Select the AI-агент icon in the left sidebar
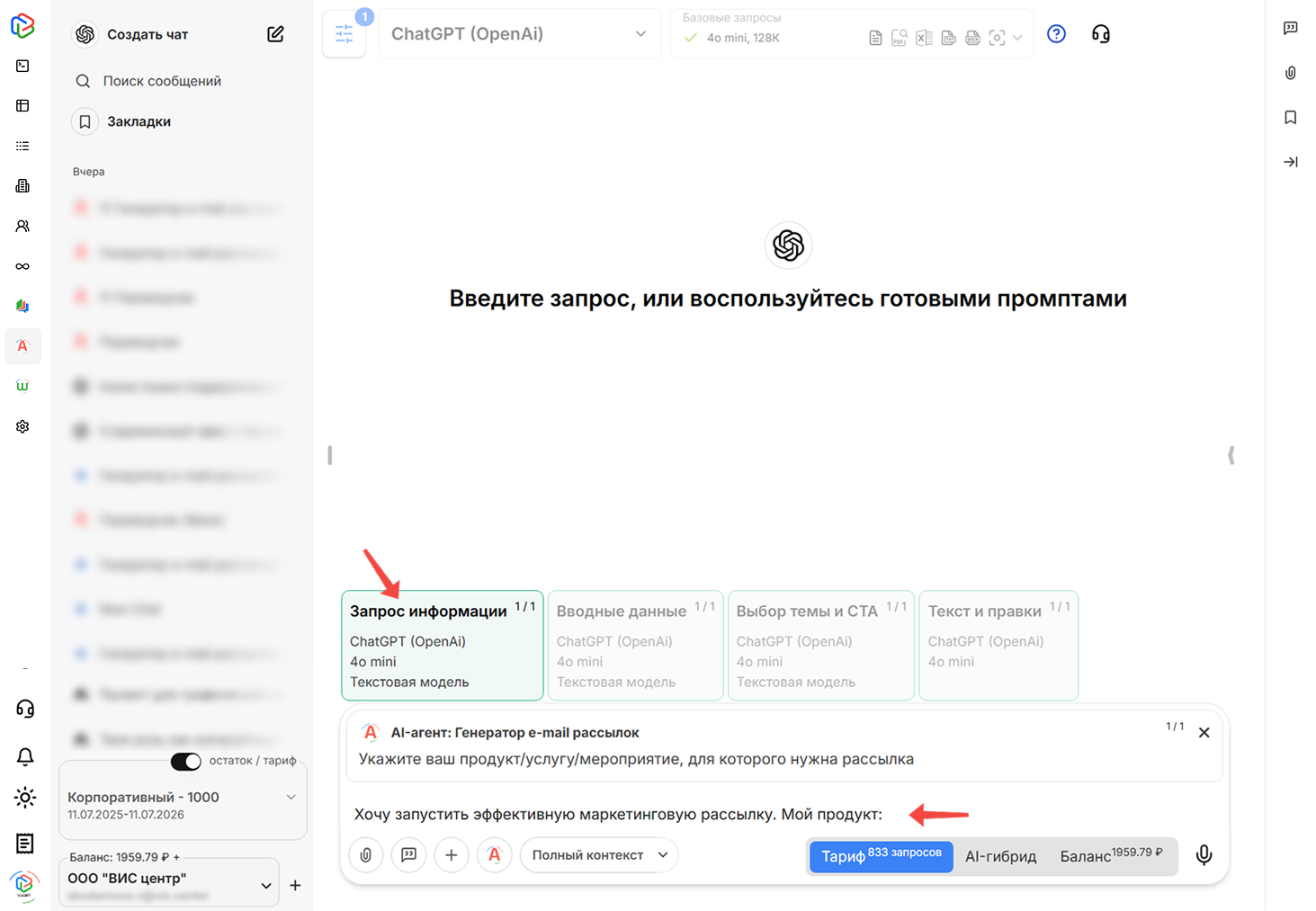The height and width of the screenshot is (911, 1316). tap(22, 346)
